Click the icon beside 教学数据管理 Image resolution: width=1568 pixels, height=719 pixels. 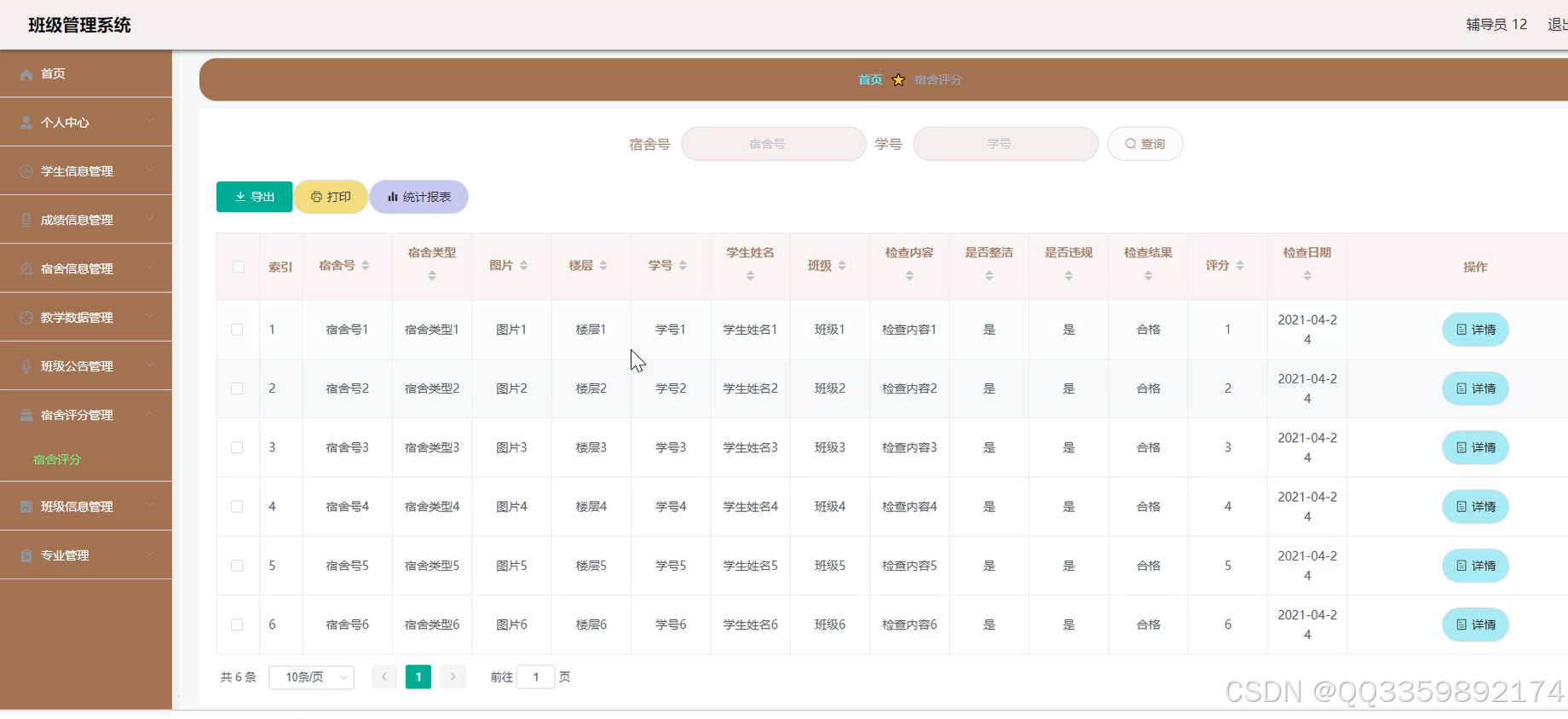coord(26,318)
